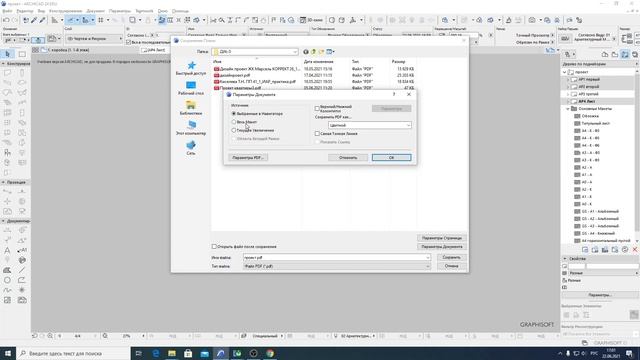640x360 pixels.
Task: Switch Navigator to Publisher sets icon
Action: click(635, 54)
